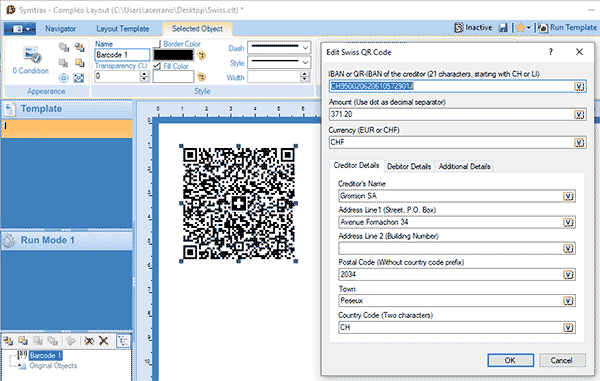
Task: Toggle the Border Color checkbox
Action: tap(157, 44)
